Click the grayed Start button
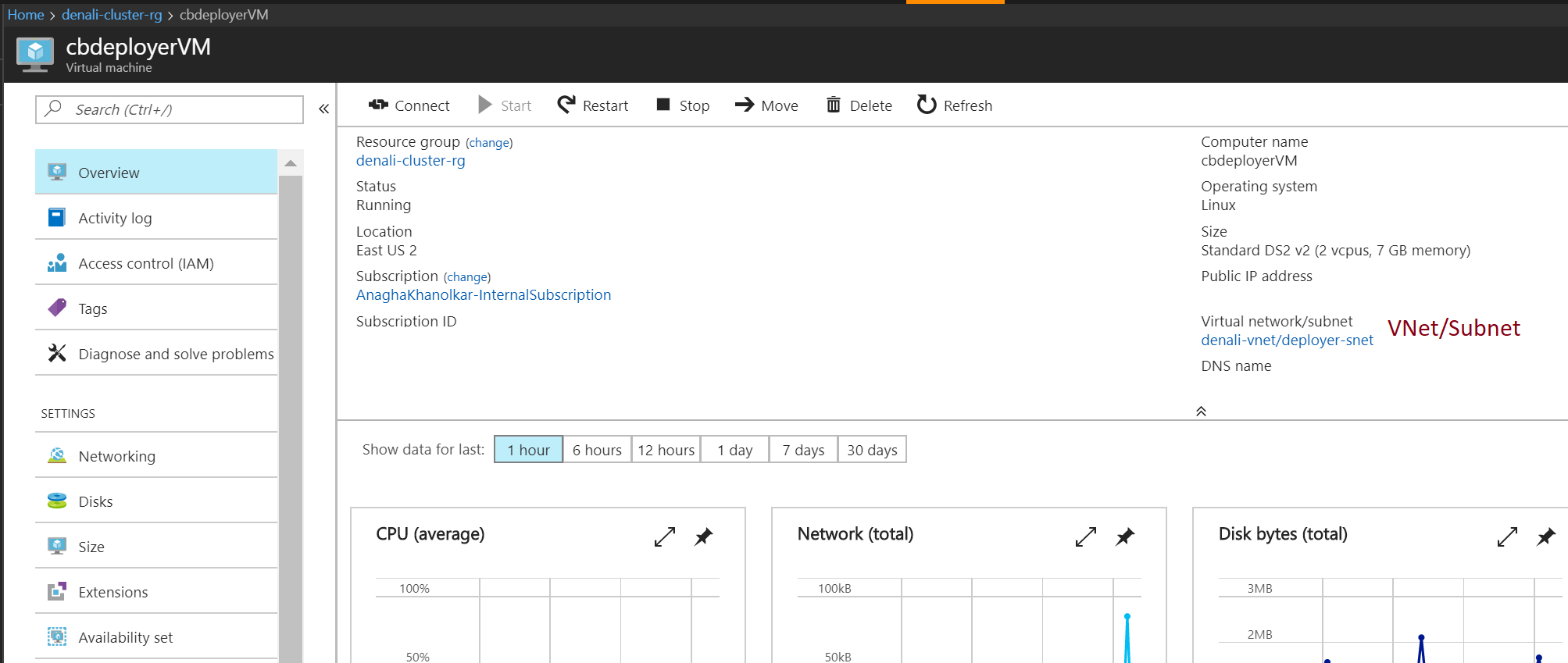1568x663 pixels. [505, 105]
